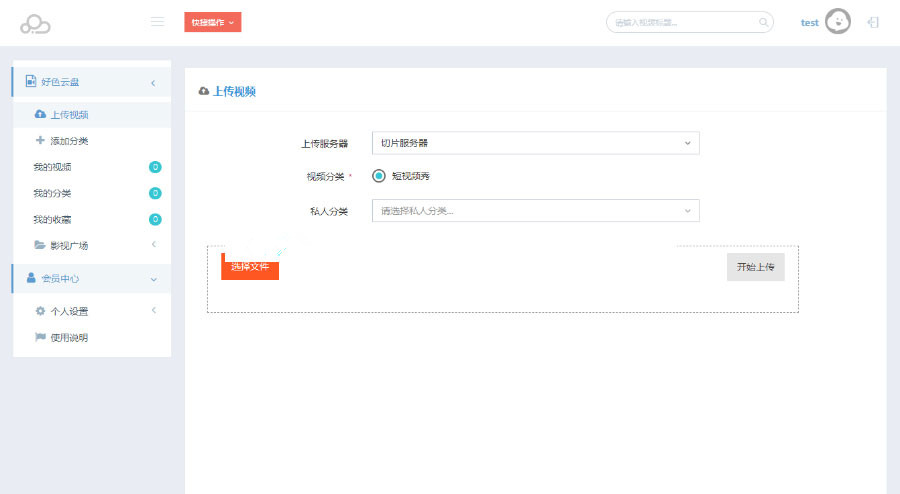Click the 我的视频 count badge
Image resolution: width=900 pixels, height=494 pixels.
(155, 167)
